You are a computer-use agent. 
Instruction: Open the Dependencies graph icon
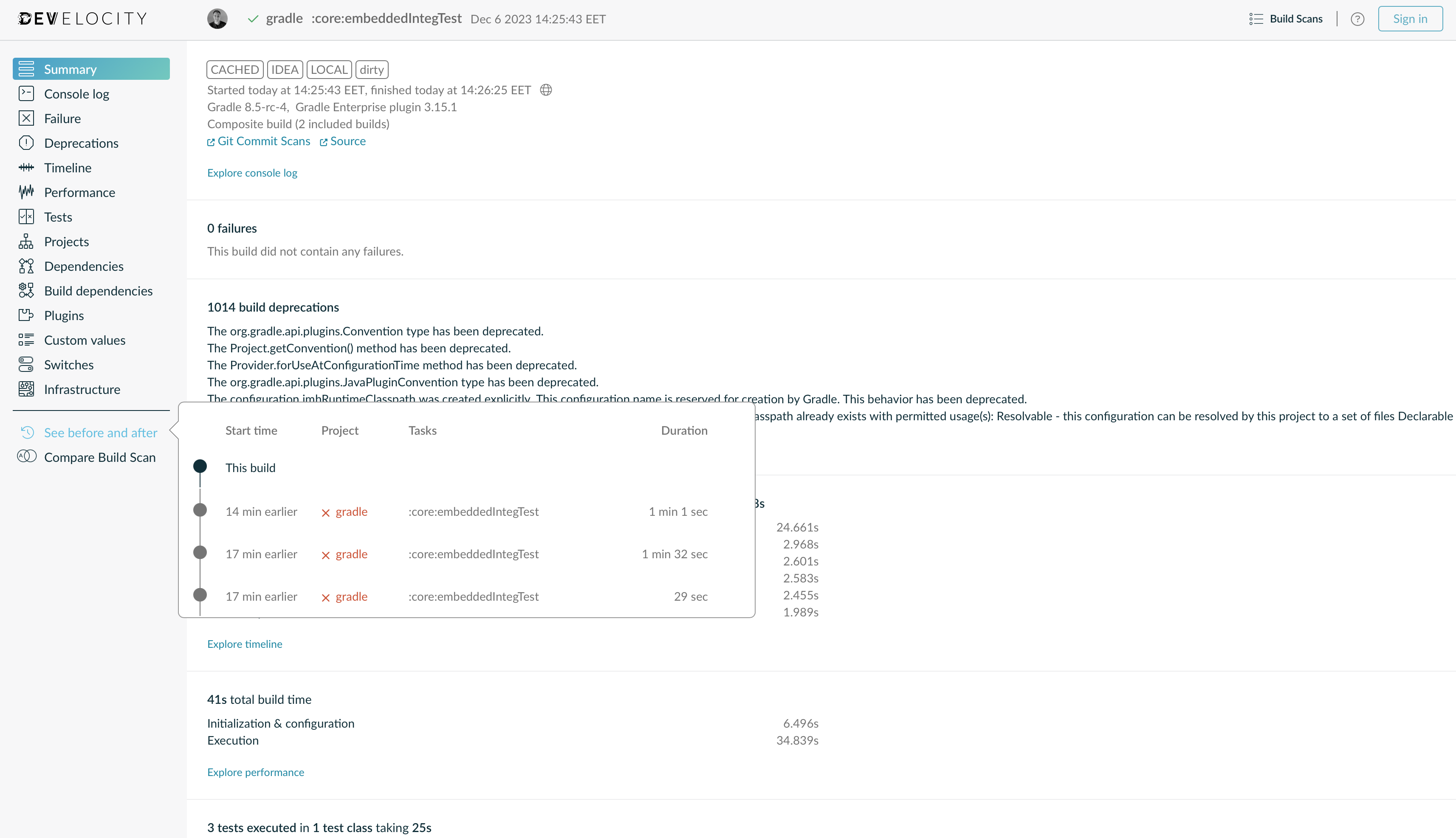click(x=26, y=266)
